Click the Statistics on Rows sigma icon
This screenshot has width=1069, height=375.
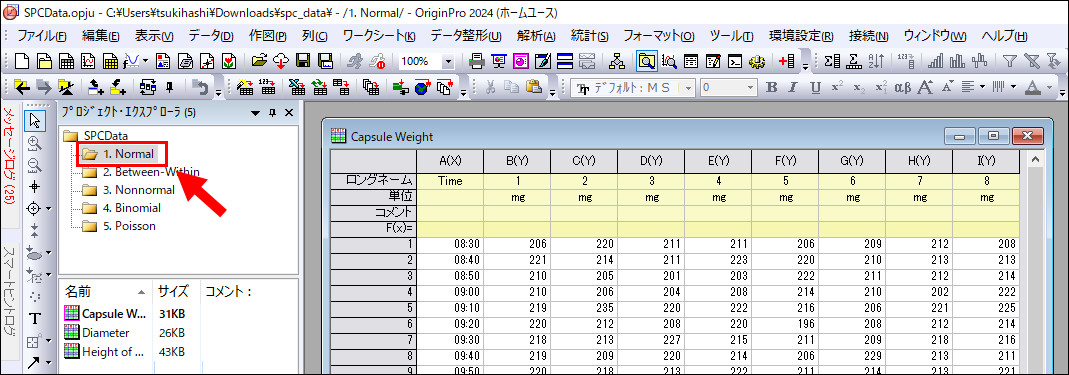point(853,61)
